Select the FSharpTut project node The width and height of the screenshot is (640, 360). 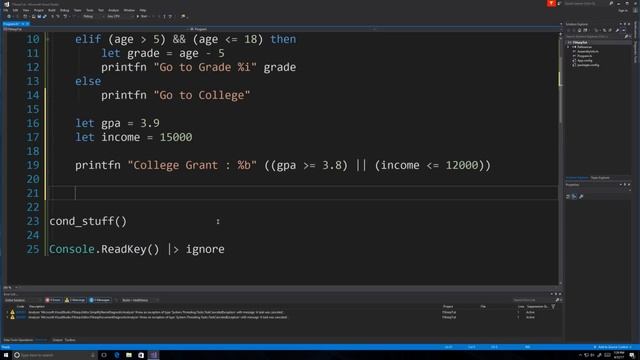[x=580, y=42]
